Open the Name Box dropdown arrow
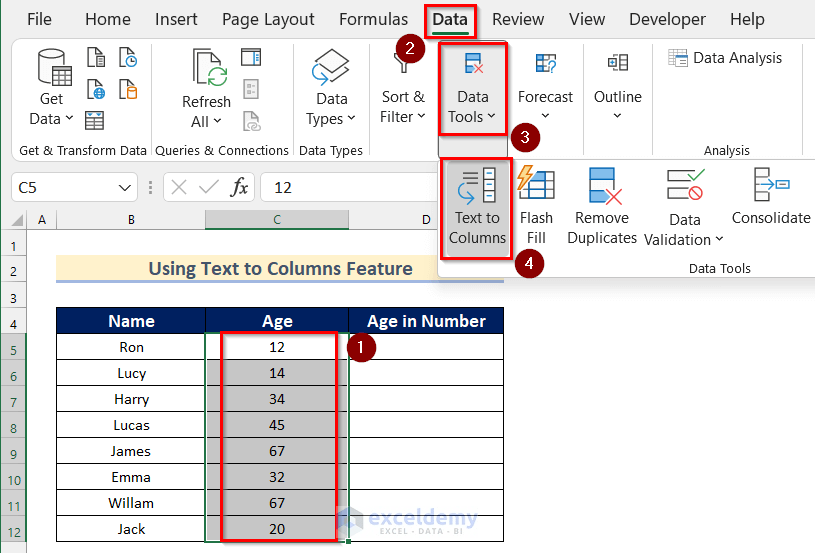 pyautogui.click(x=124, y=188)
